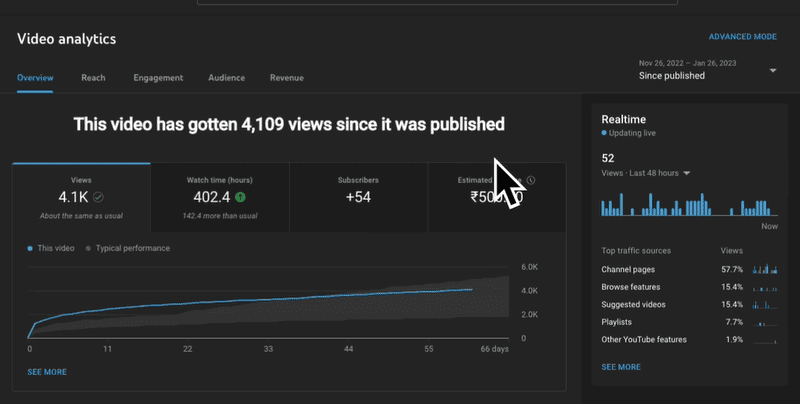Click SEE MORE below the views chart
The width and height of the screenshot is (800, 404).
(48, 372)
